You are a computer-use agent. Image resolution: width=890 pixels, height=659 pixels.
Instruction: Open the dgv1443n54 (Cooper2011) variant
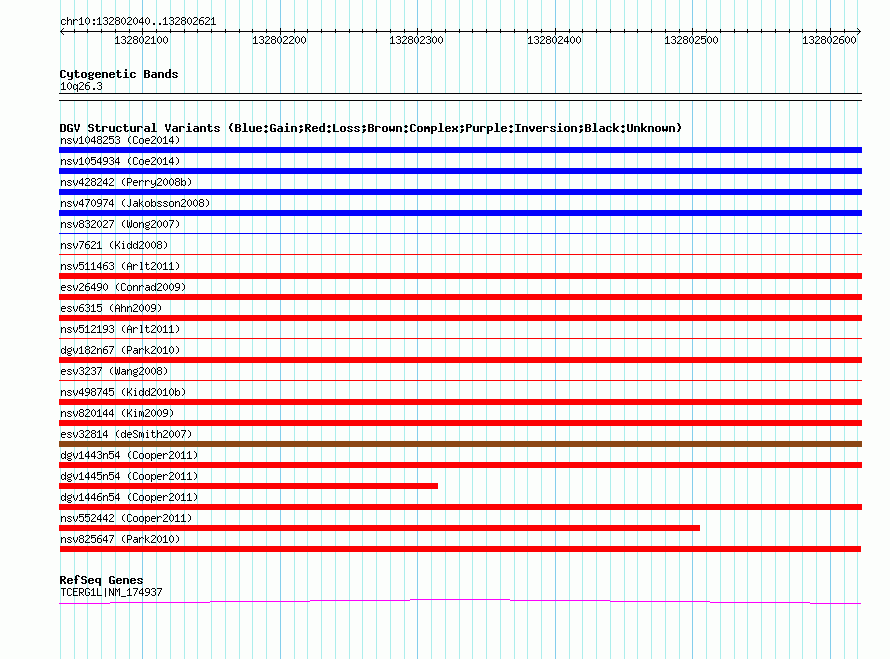click(x=129, y=455)
